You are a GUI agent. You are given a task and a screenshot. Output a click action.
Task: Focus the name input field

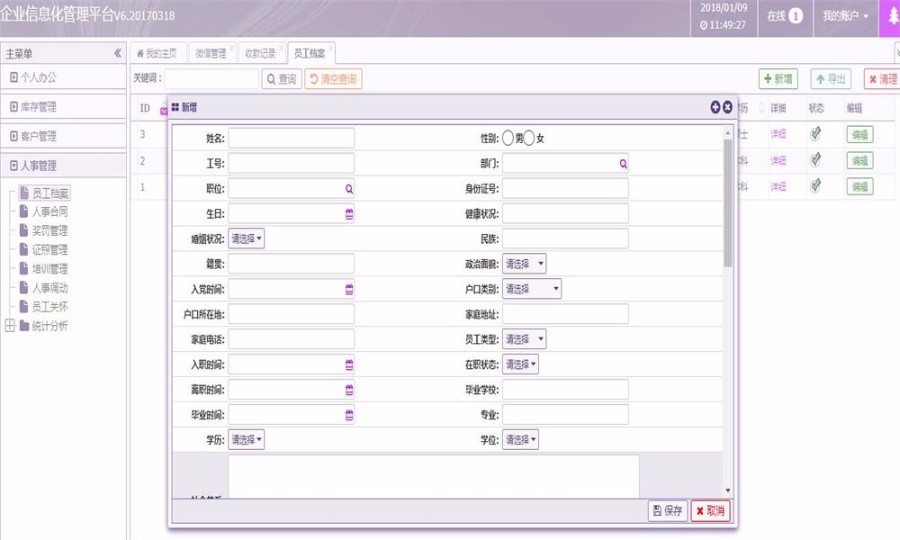[x=292, y=138]
